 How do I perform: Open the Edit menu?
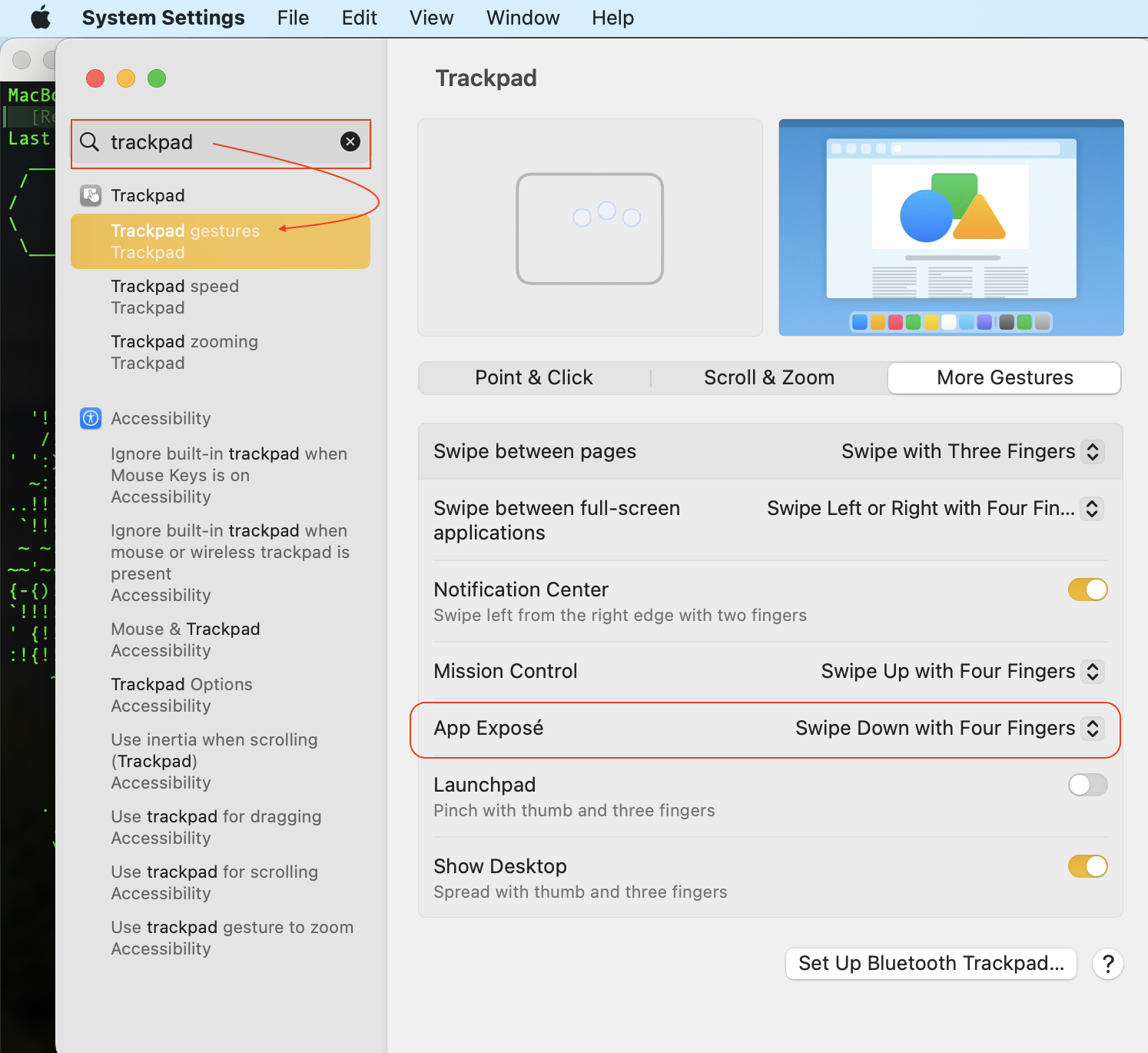click(359, 18)
